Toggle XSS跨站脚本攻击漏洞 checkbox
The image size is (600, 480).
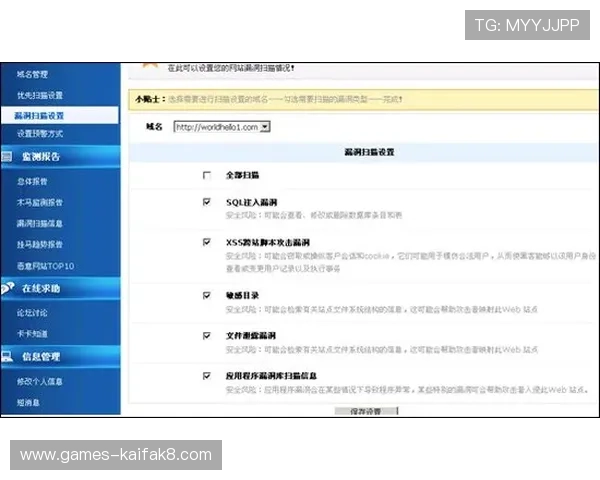pos(207,242)
